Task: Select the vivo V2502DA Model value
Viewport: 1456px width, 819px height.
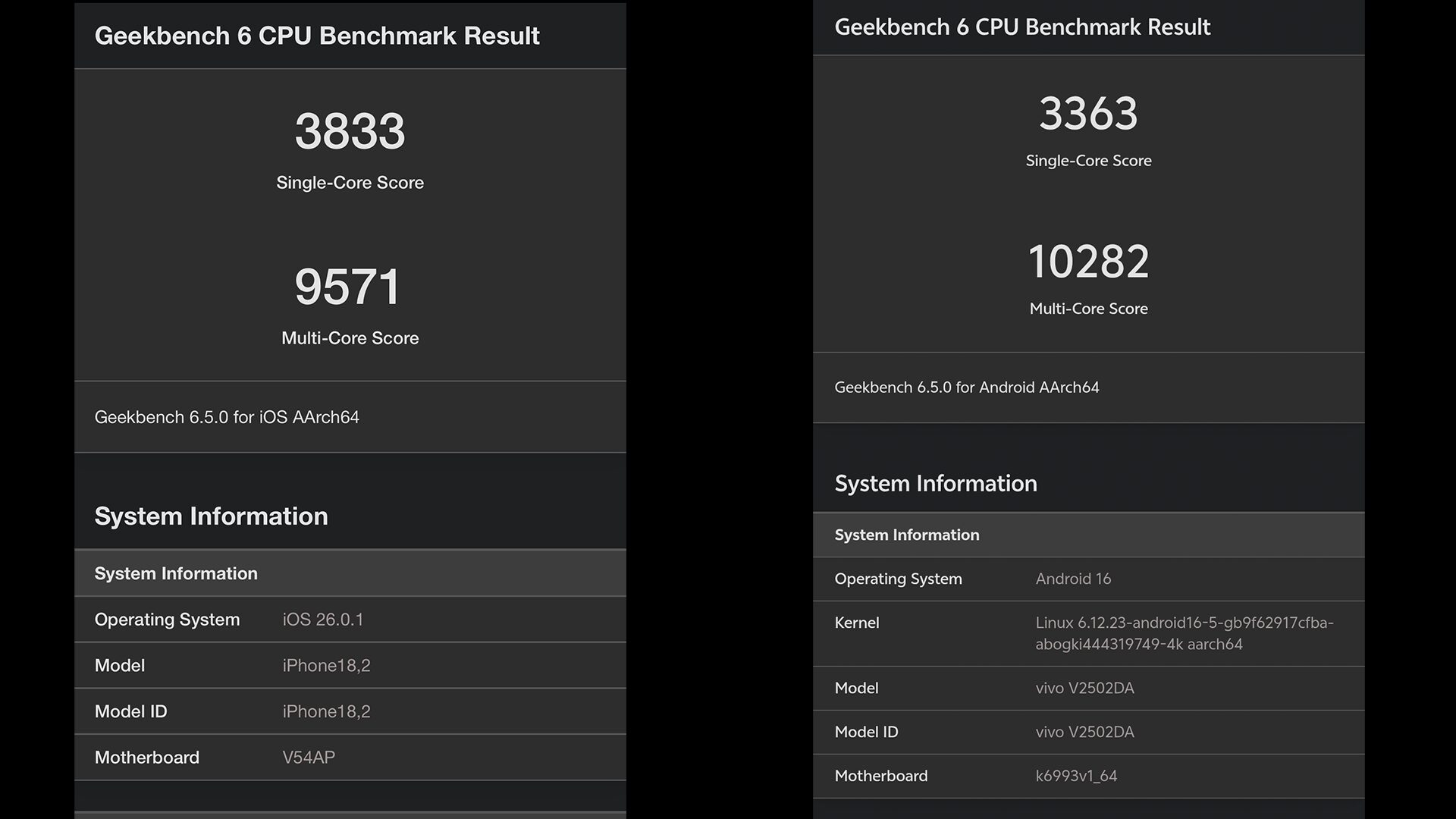Action: [x=1084, y=688]
